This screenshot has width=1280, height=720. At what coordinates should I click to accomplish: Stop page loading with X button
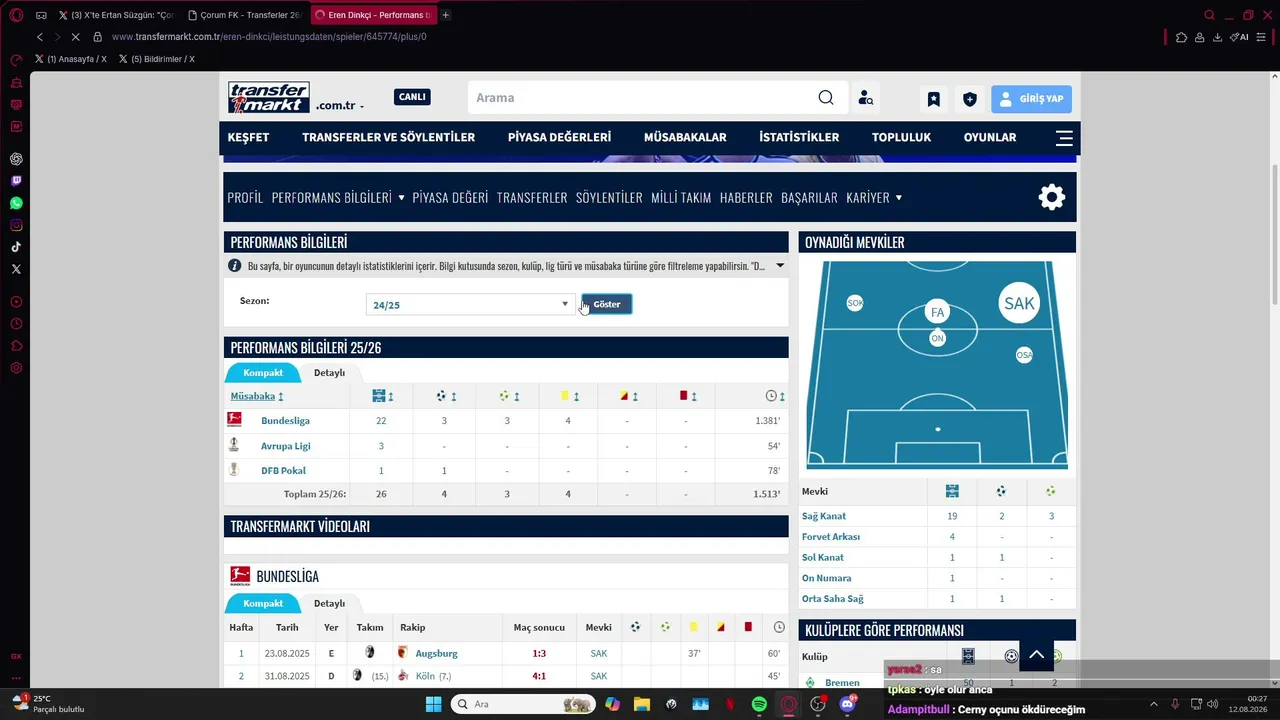pyautogui.click(x=76, y=37)
